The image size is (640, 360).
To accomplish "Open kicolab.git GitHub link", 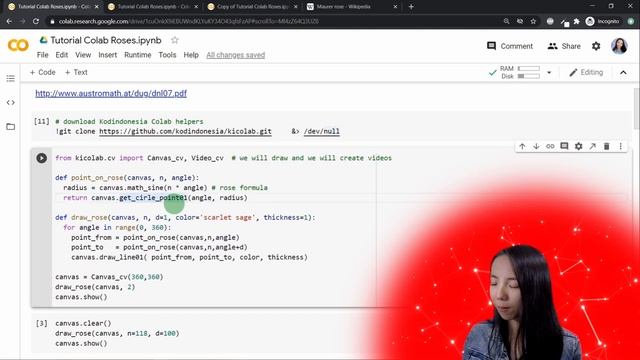I will click(185, 131).
